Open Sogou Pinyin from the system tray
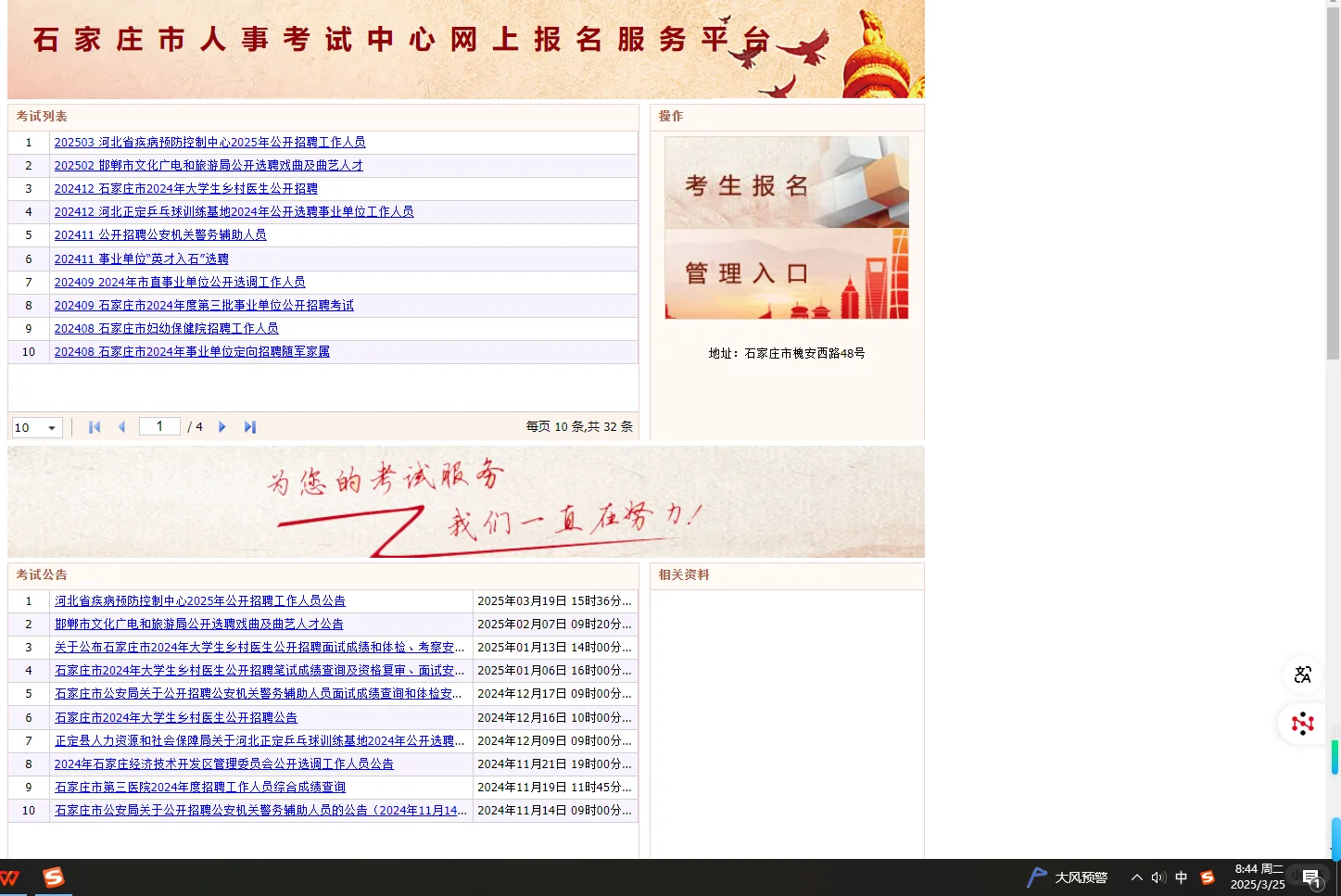The image size is (1341, 896). click(1207, 877)
